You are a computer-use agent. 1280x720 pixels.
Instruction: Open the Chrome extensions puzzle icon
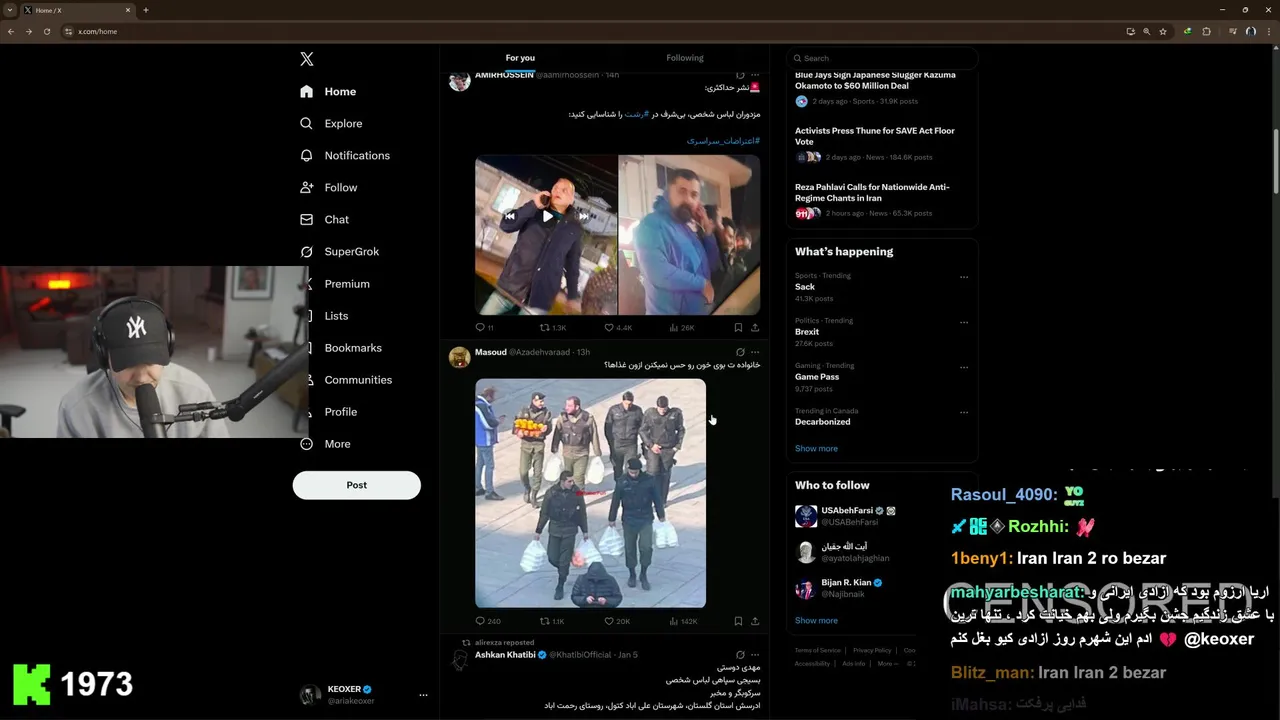1206,31
